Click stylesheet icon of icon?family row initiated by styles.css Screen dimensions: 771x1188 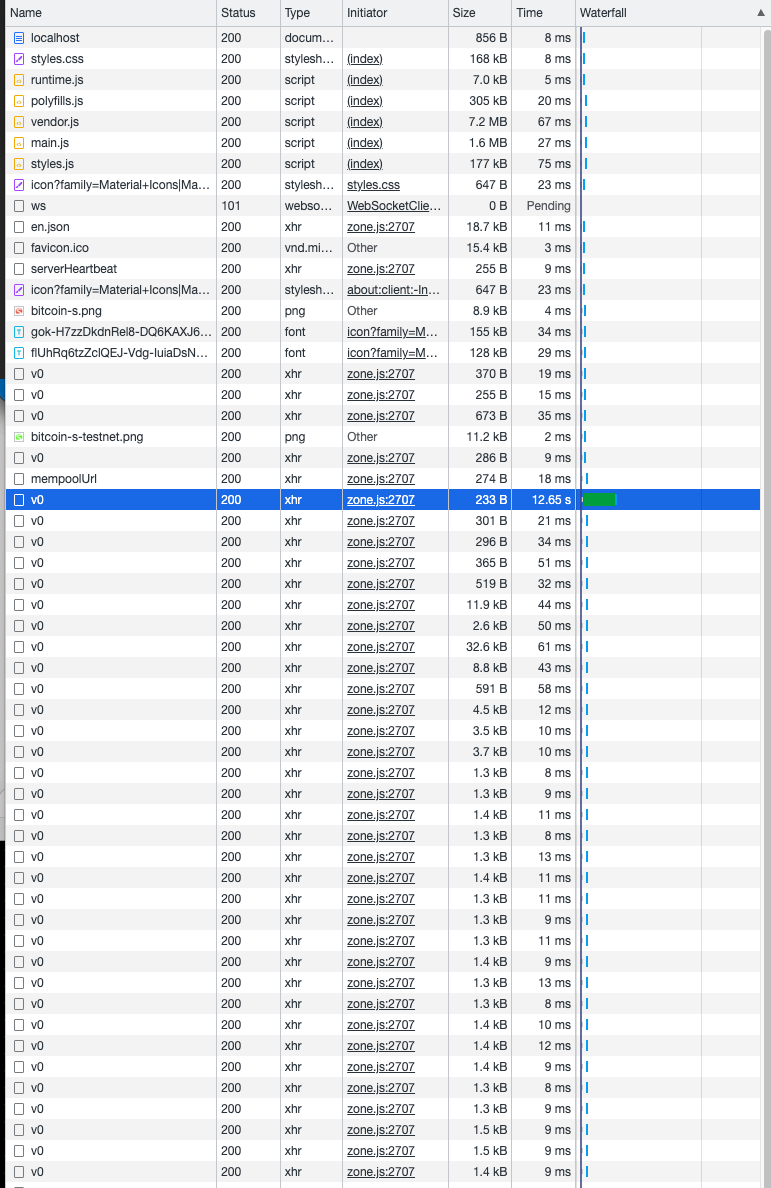click(20, 185)
